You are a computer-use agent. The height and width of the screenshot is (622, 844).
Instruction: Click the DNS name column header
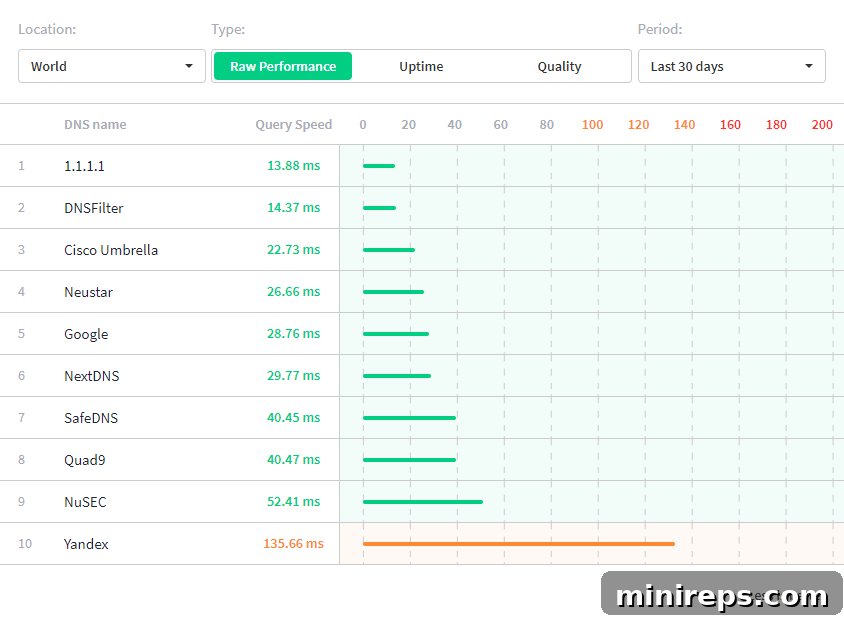(95, 124)
